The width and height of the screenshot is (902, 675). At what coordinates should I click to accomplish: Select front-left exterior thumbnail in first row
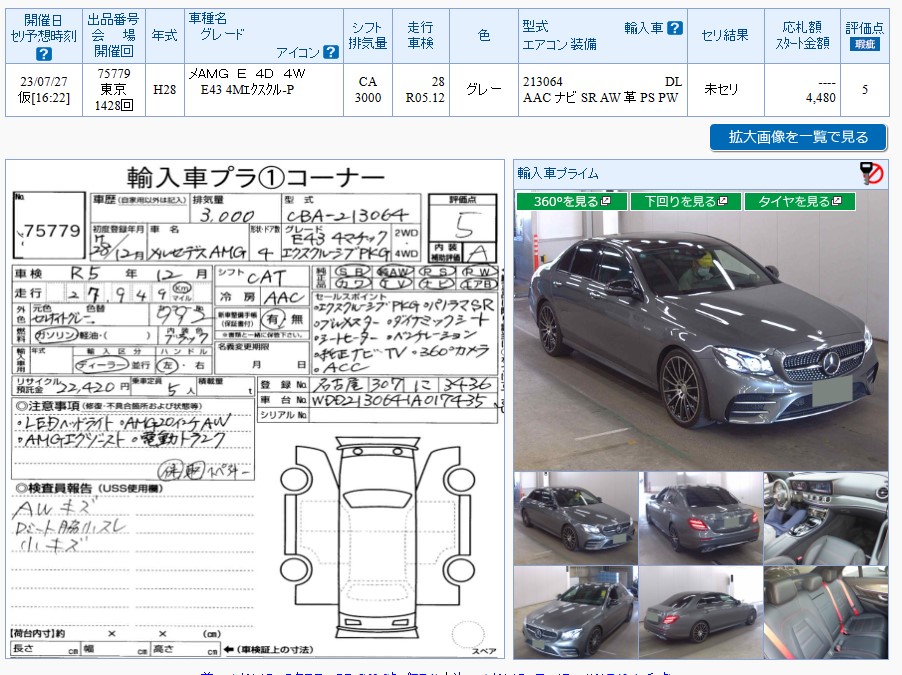(x=576, y=518)
